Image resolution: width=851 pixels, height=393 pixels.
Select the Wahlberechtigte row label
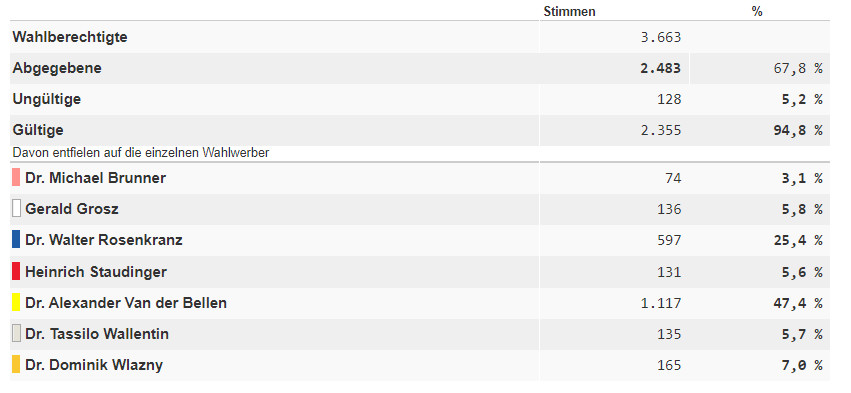[x=70, y=37]
